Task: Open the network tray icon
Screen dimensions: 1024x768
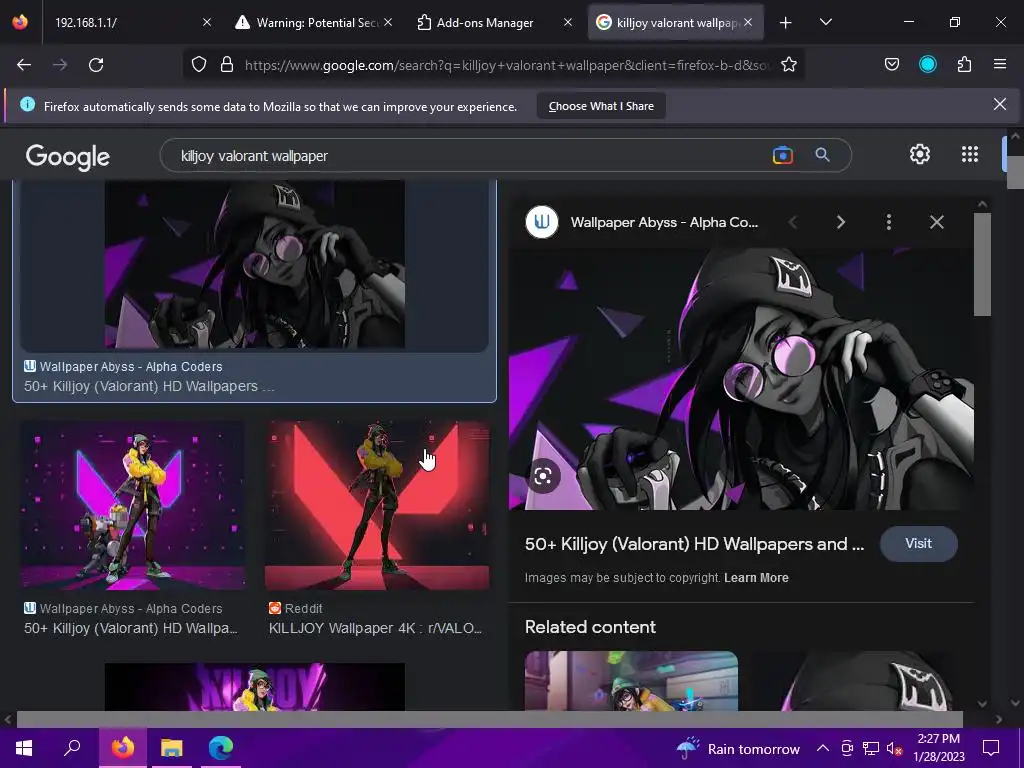Action: (871, 748)
